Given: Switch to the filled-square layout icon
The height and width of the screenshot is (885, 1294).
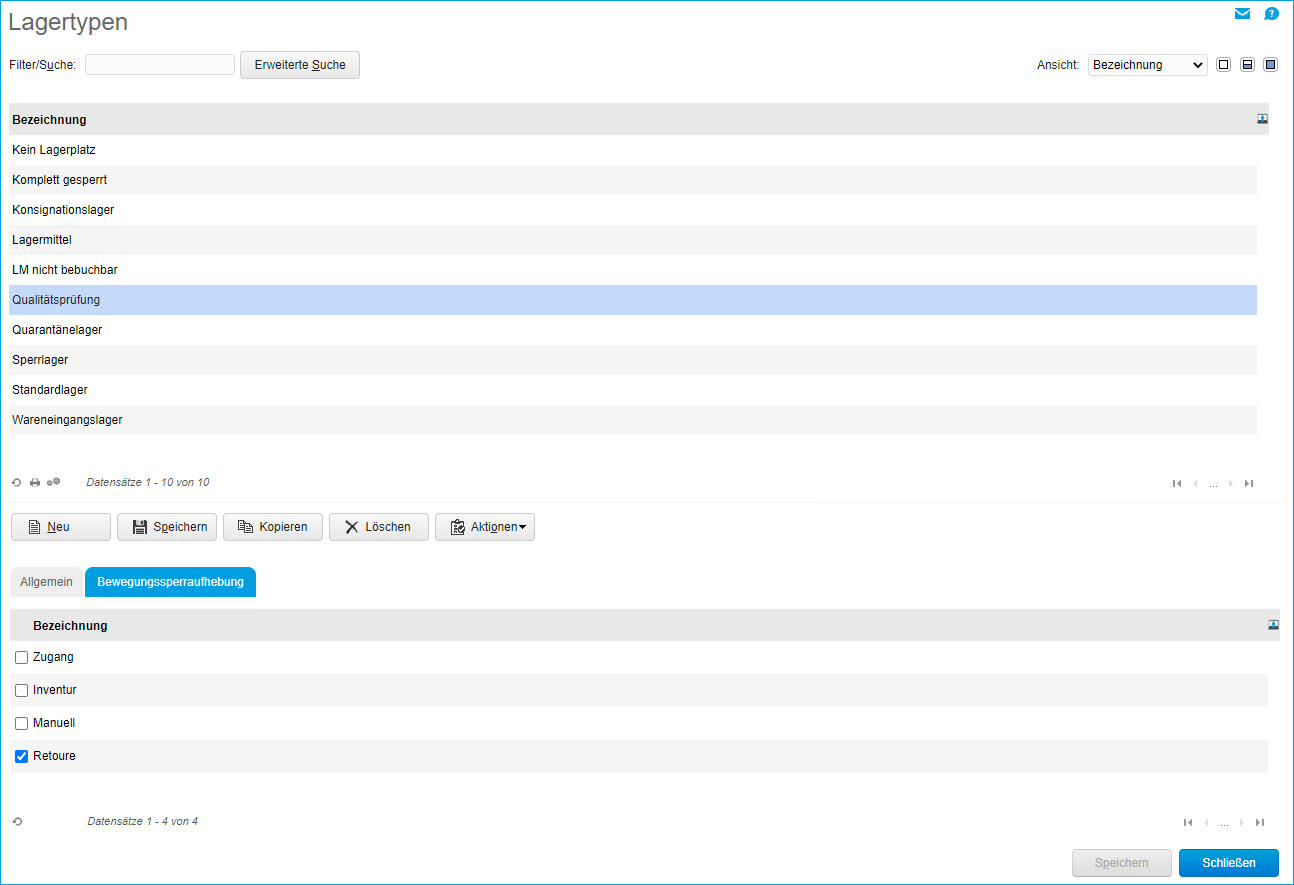Looking at the screenshot, I should tap(1271, 65).
